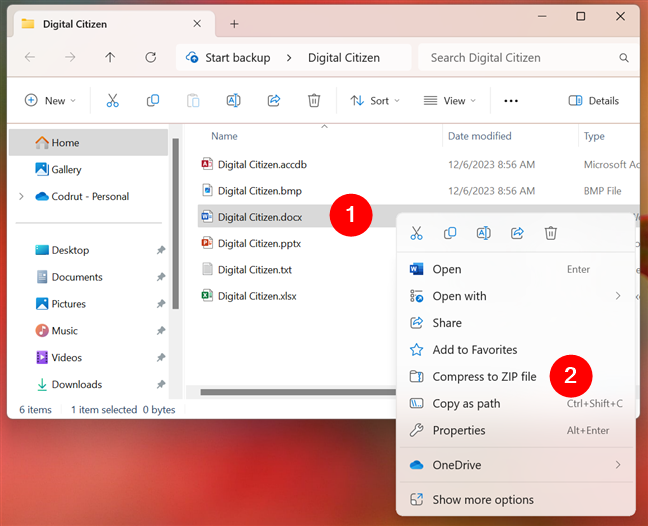This screenshot has height=526, width=648.
Task: Click the Share icon in the toolbar
Action: (x=274, y=100)
